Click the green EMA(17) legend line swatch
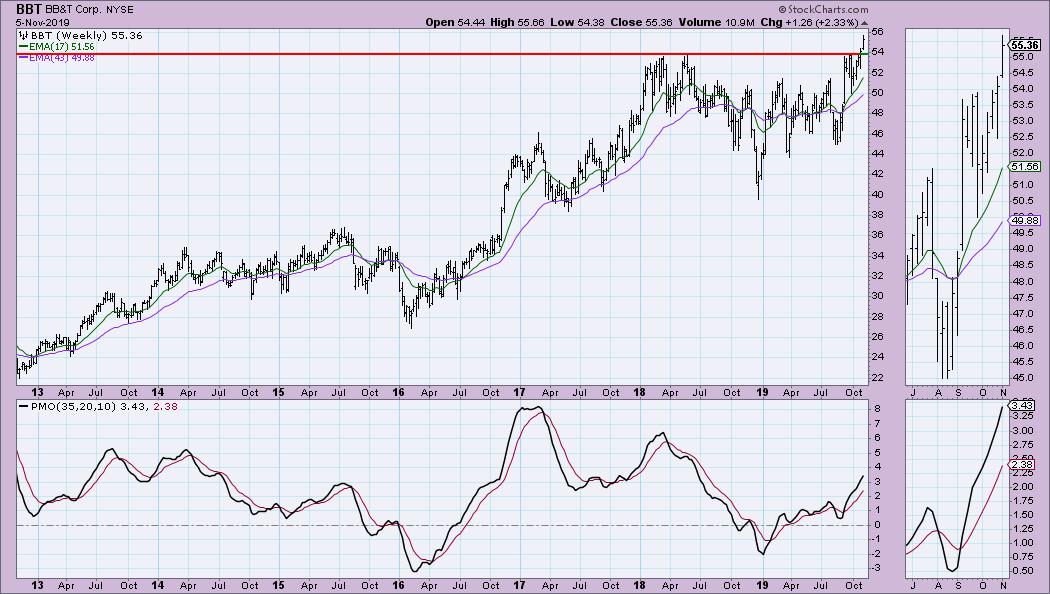Screen dimensions: 1050x594 click(x=23, y=47)
